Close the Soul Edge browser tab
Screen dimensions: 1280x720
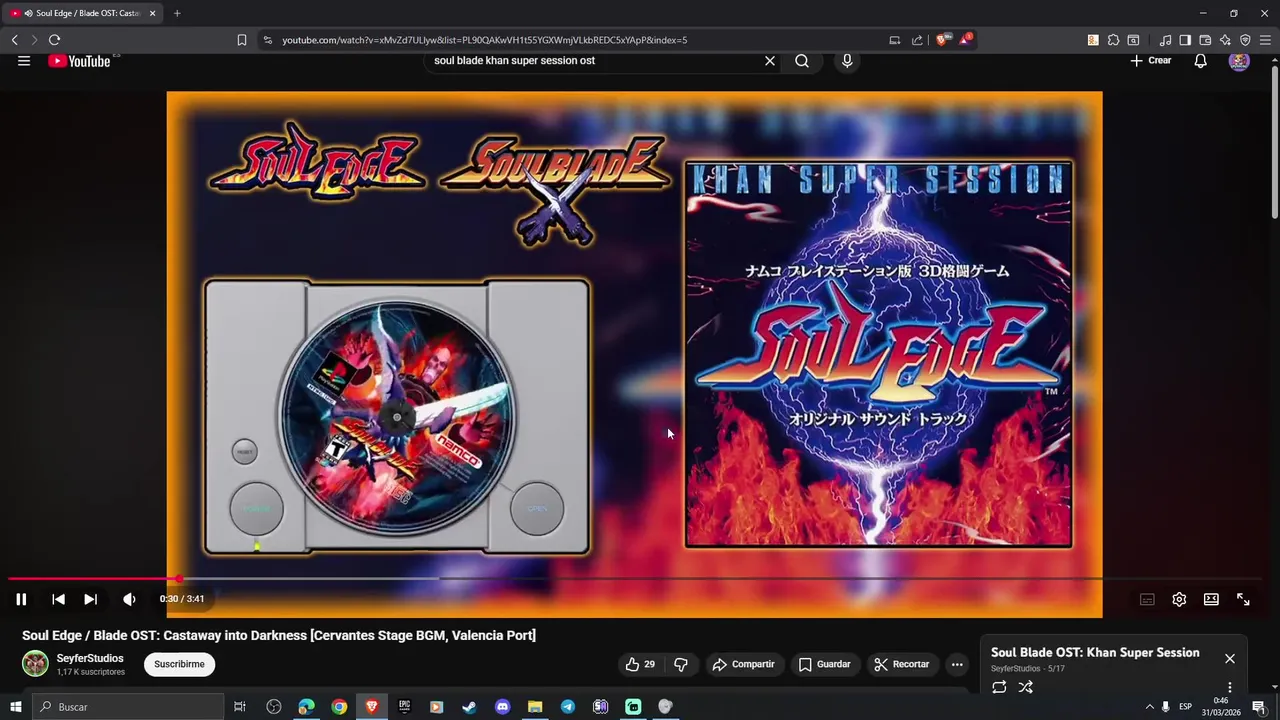(x=152, y=13)
